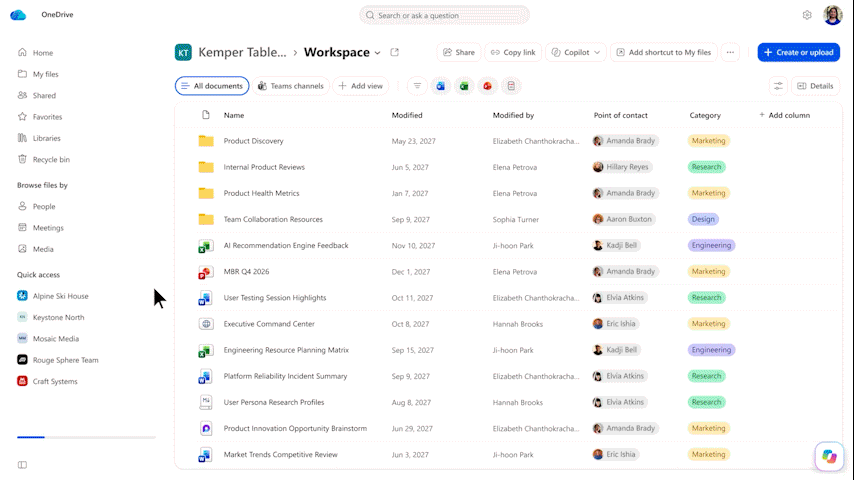Open the Modified by column menu
Image resolution: width=854 pixels, height=480 pixels.
click(513, 116)
